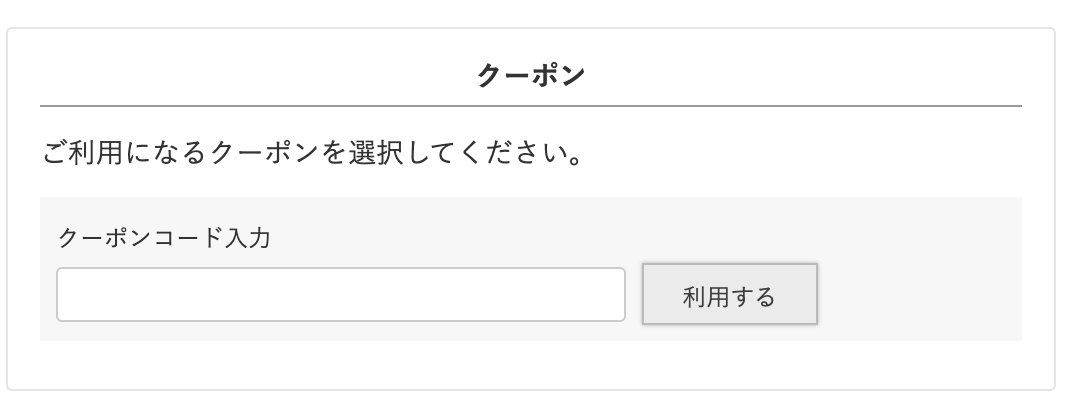Submit the code using the 利用する button
Viewport: 1070px width, 414px height.
(729, 295)
